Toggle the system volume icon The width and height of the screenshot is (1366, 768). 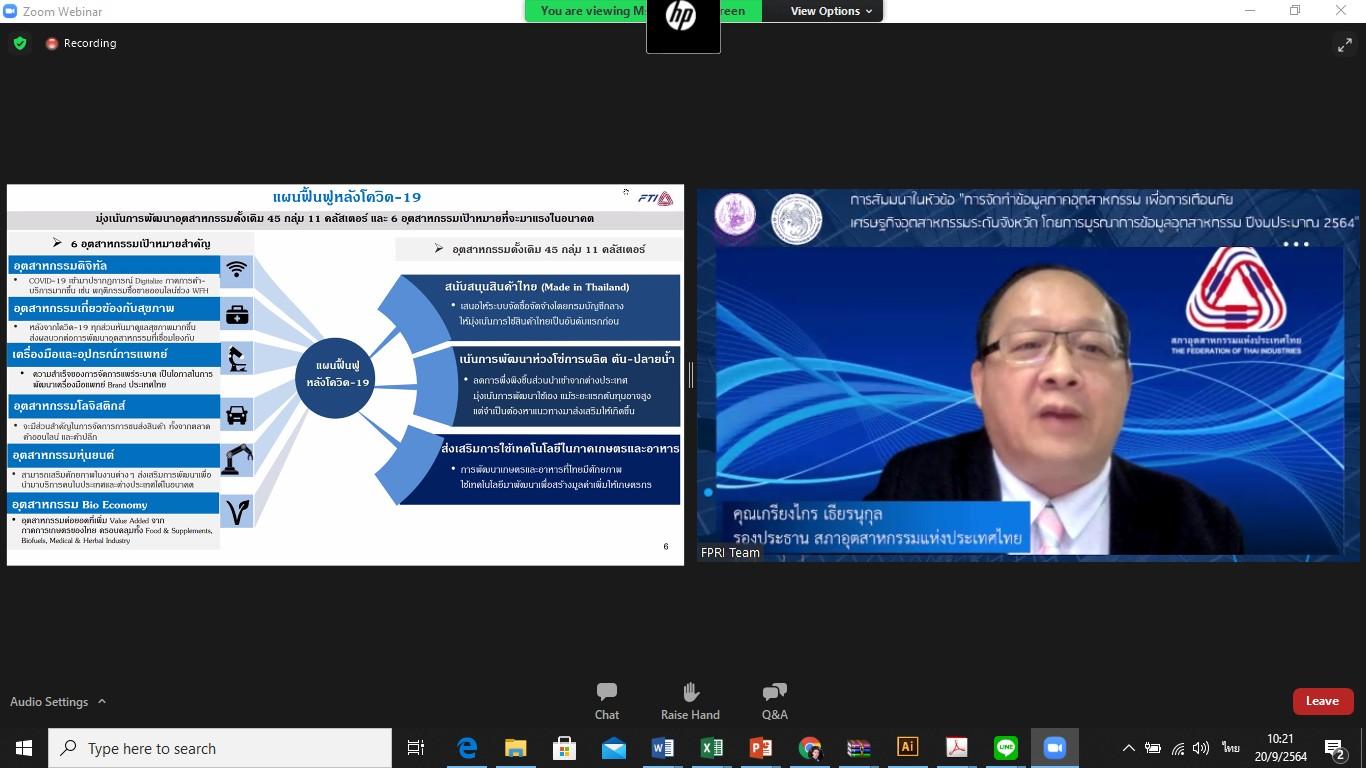tap(1201, 748)
